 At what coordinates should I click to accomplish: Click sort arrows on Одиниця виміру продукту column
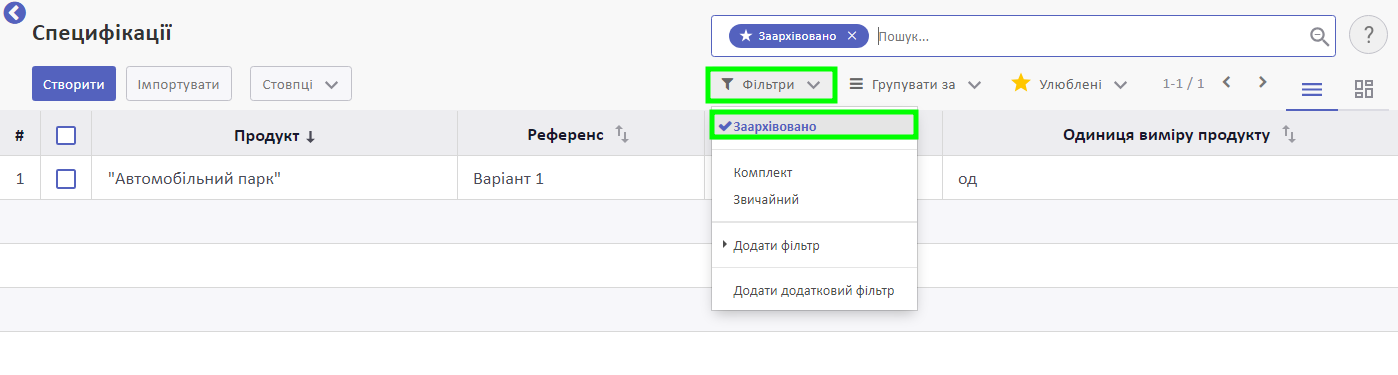(1288, 134)
